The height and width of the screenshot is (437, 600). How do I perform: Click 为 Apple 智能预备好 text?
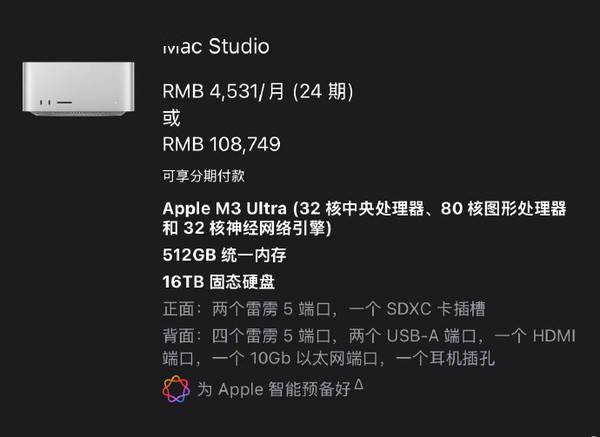coord(274,390)
